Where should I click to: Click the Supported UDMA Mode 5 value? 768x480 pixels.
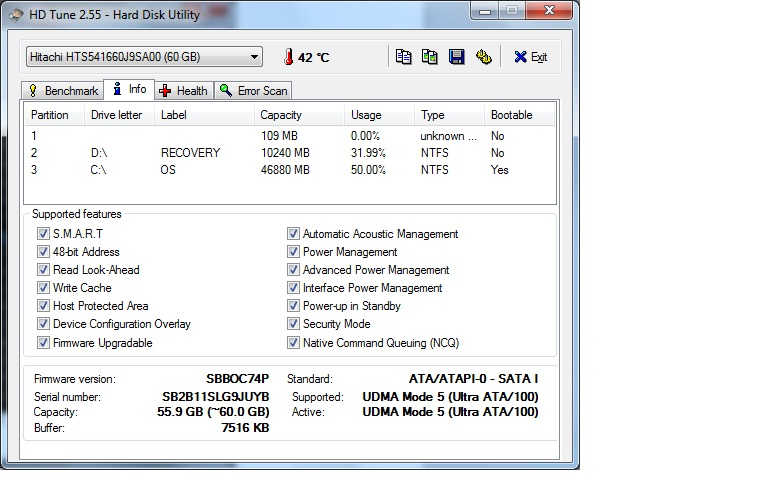pyautogui.click(x=450, y=397)
